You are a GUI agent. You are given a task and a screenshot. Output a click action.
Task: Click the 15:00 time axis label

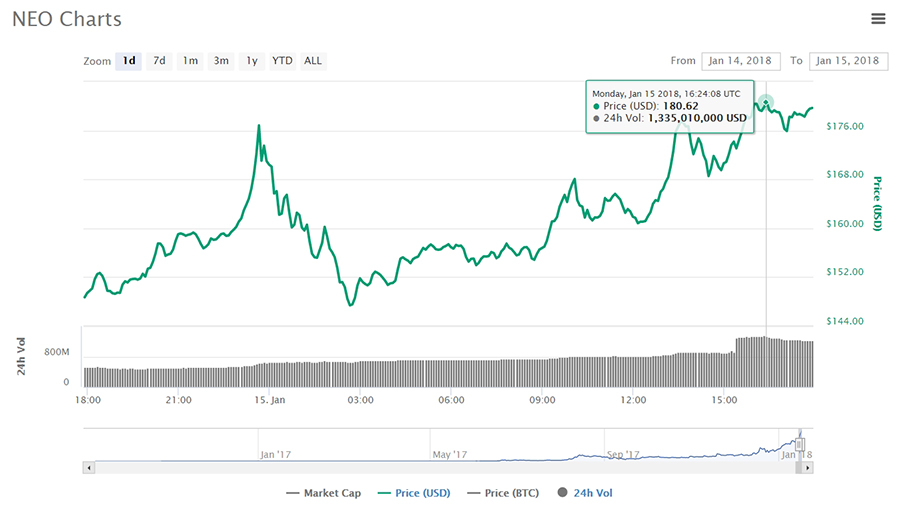pos(724,400)
